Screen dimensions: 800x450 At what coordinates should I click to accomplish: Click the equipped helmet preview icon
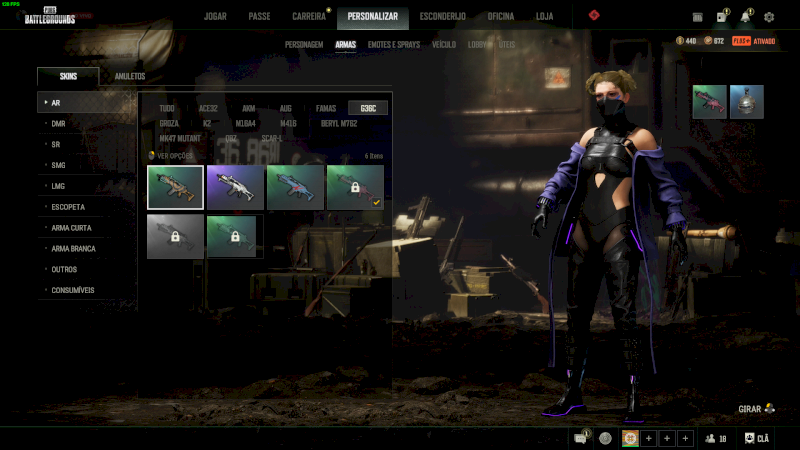tap(747, 102)
